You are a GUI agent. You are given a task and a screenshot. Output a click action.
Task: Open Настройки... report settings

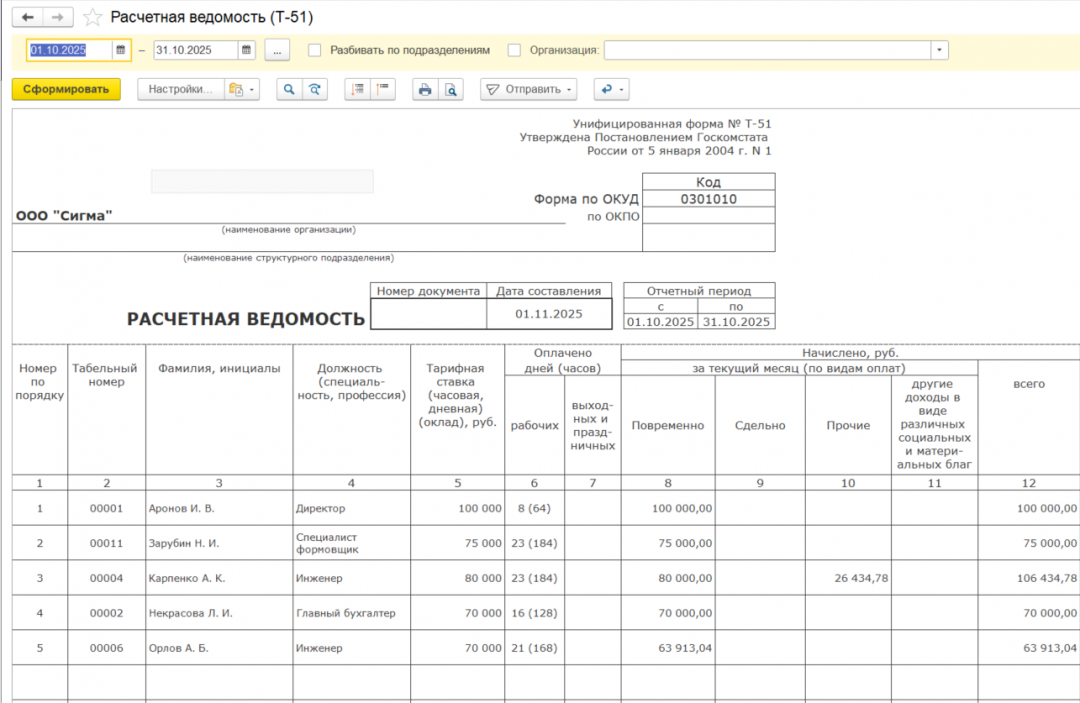click(x=180, y=90)
